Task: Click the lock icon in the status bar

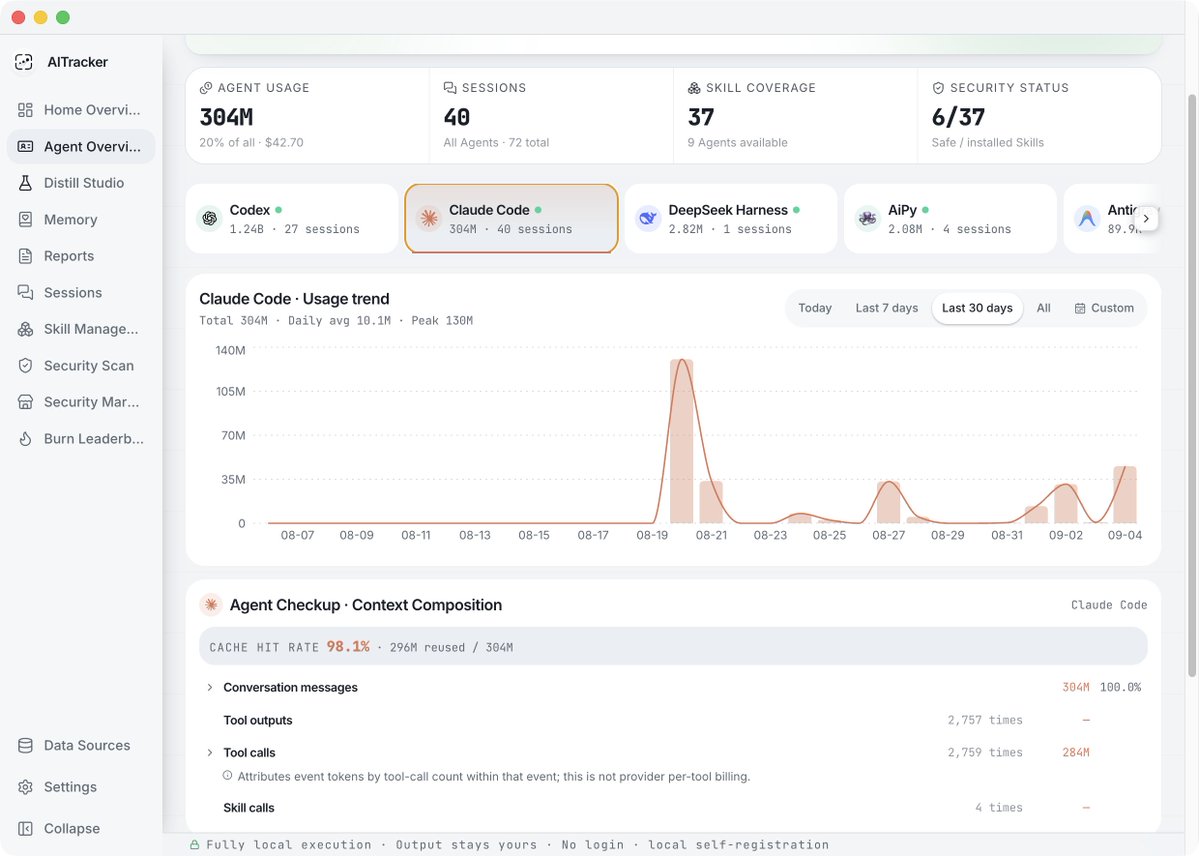Action: (194, 845)
